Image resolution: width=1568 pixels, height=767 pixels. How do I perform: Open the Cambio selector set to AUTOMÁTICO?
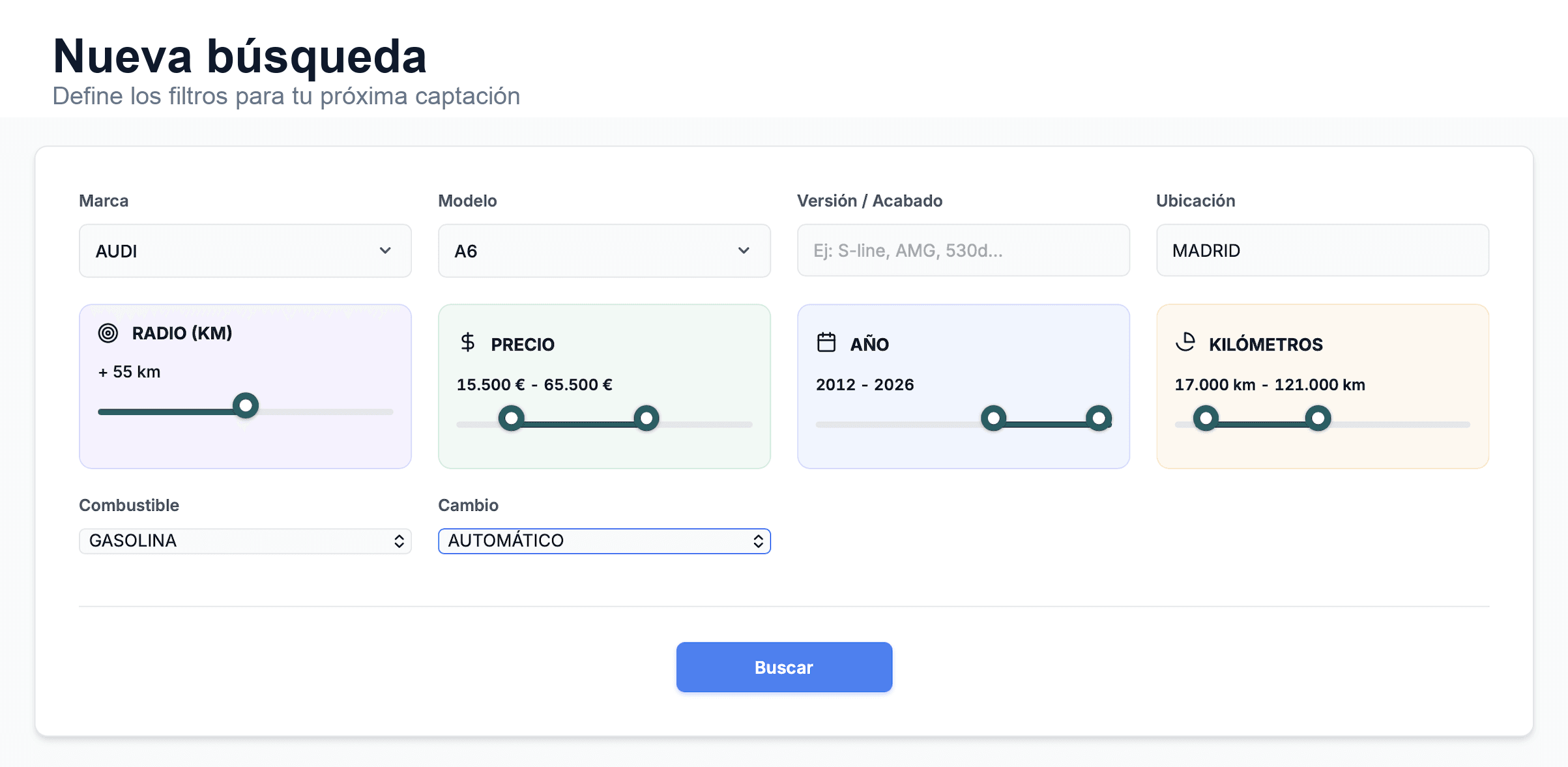(603, 541)
